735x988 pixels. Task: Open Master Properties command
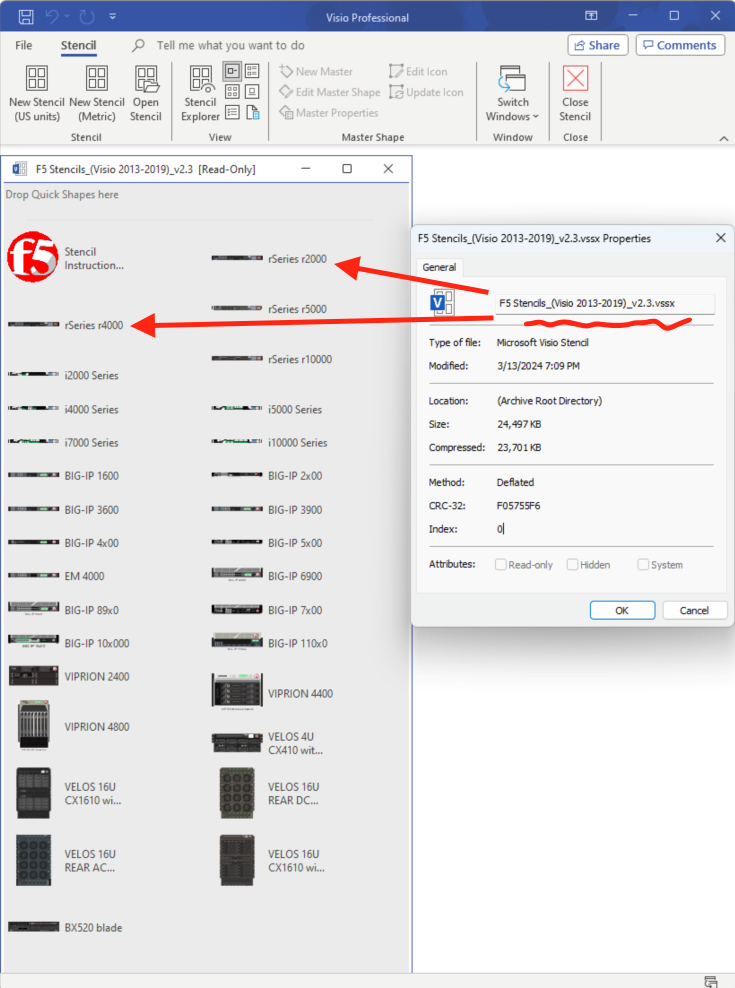[329, 113]
